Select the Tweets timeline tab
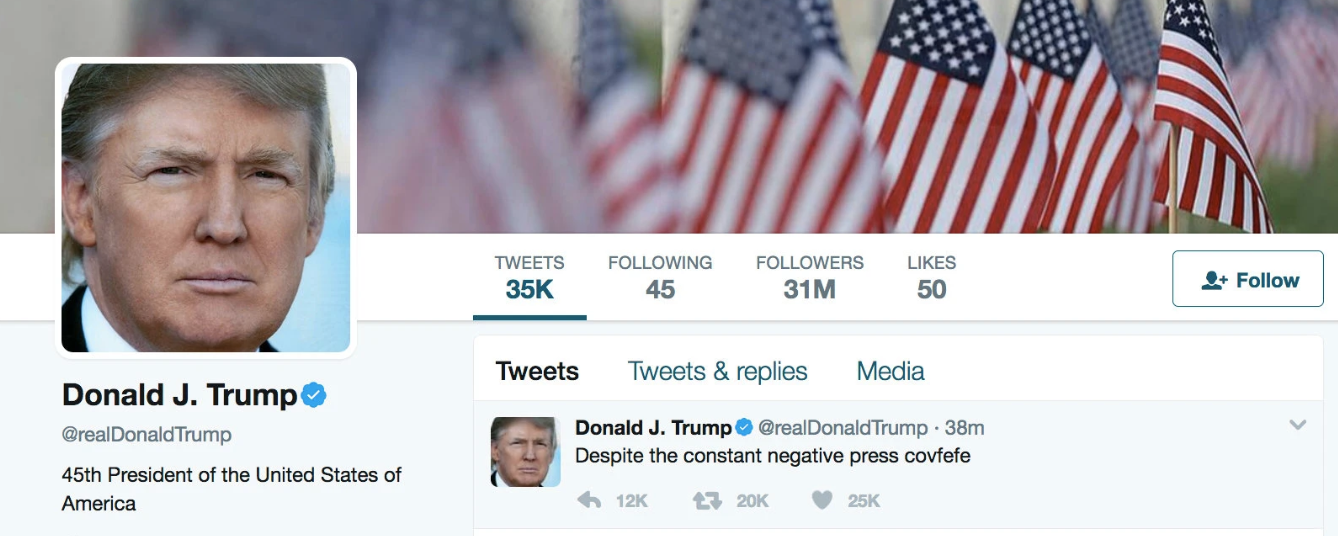 pos(537,371)
